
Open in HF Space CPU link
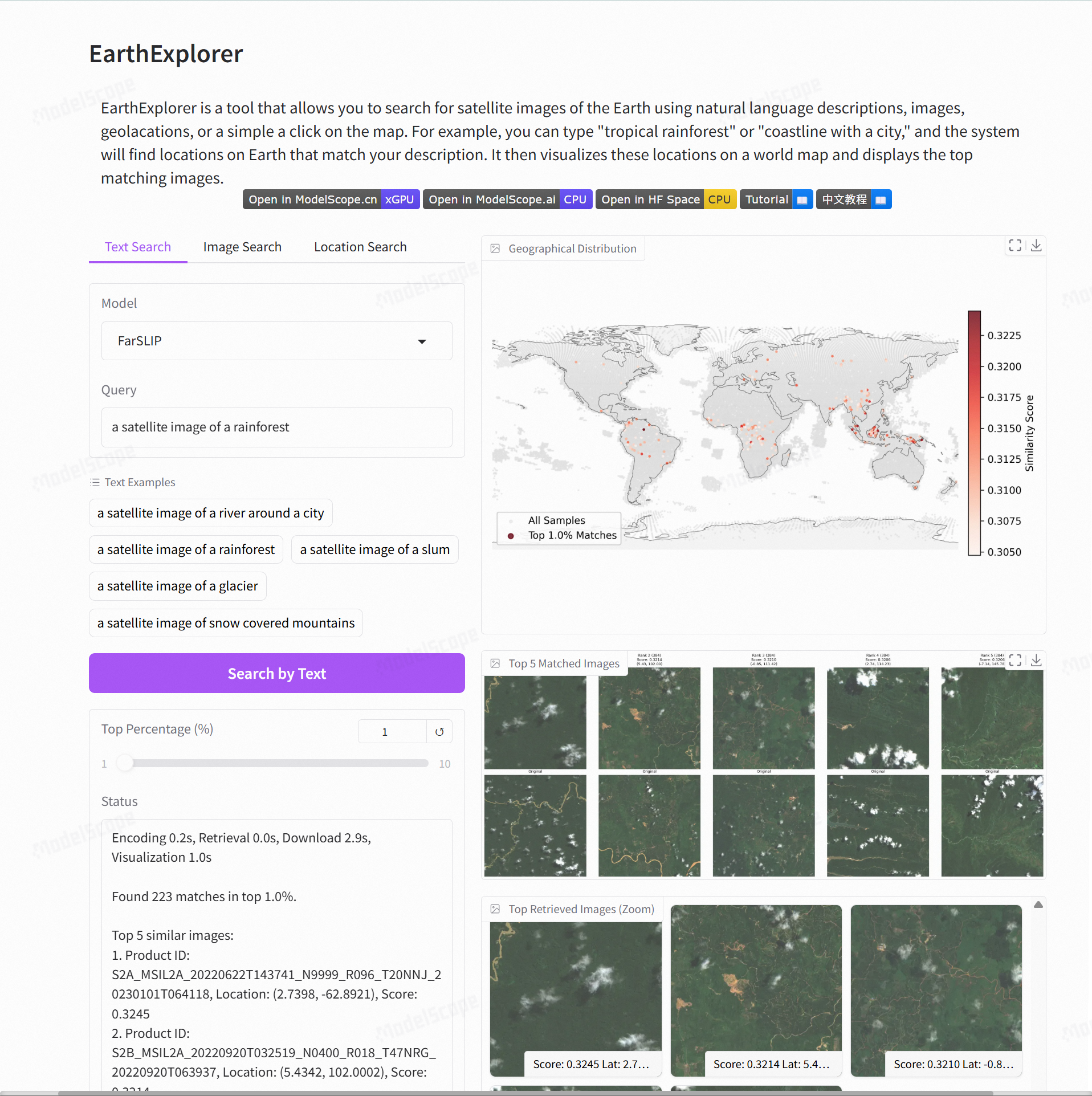point(665,199)
